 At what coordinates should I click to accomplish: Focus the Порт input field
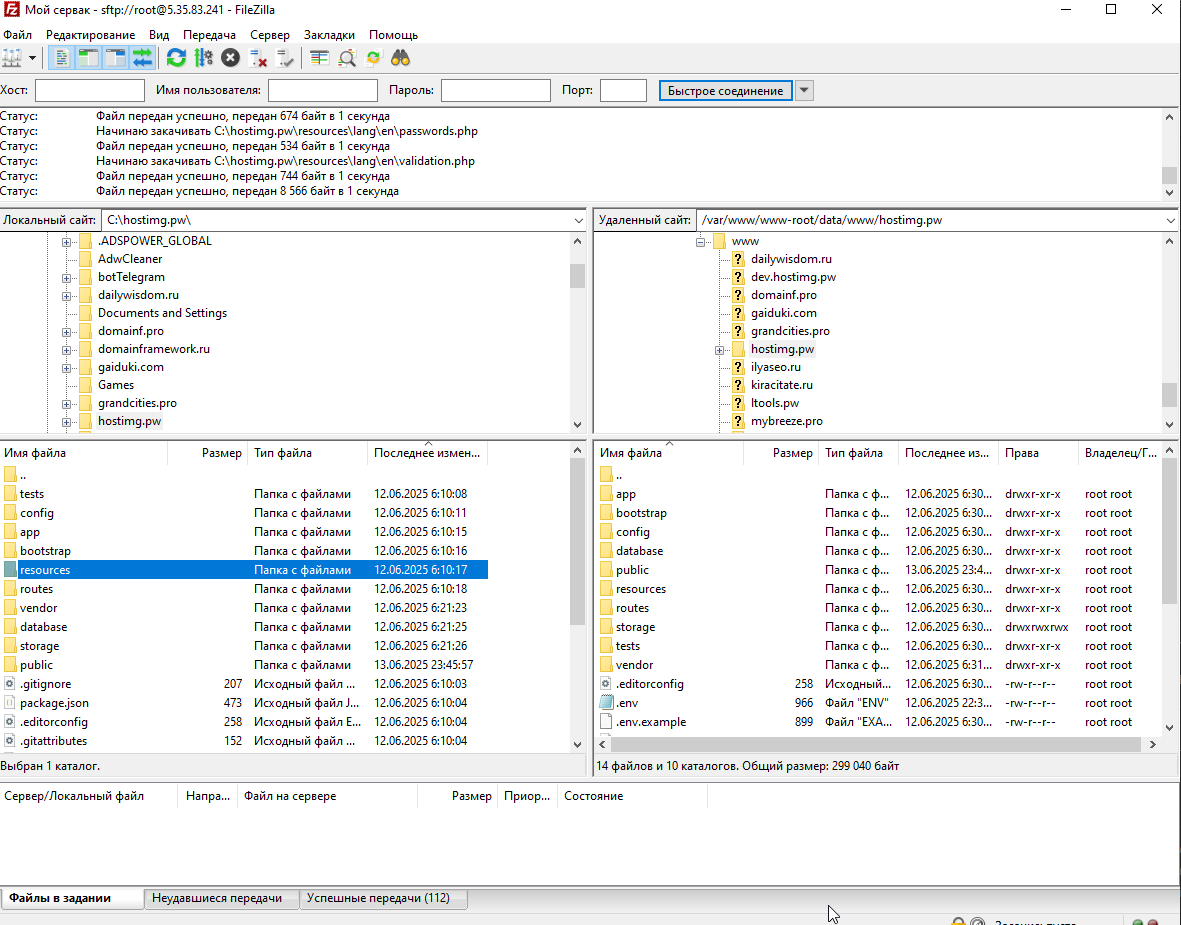point(623,90)
